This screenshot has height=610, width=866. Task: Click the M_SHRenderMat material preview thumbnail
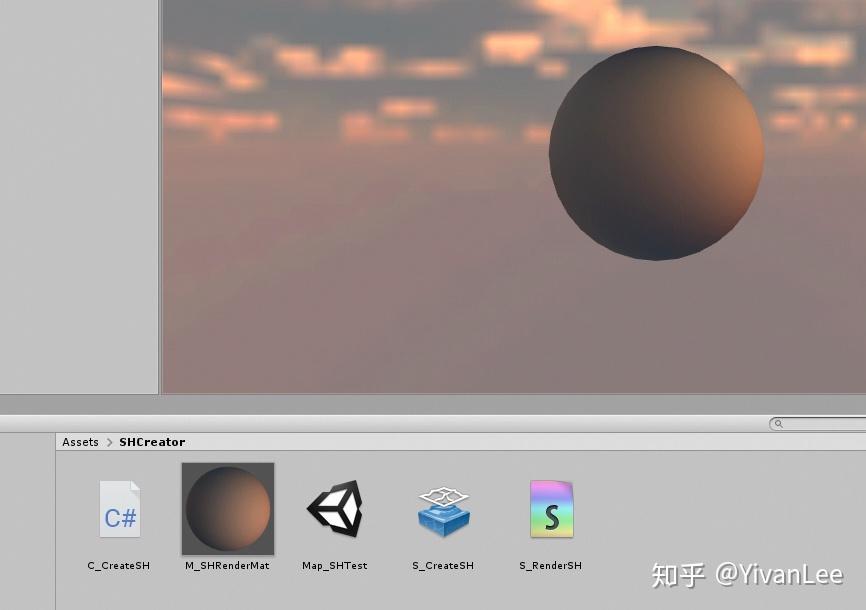(227, 509)
